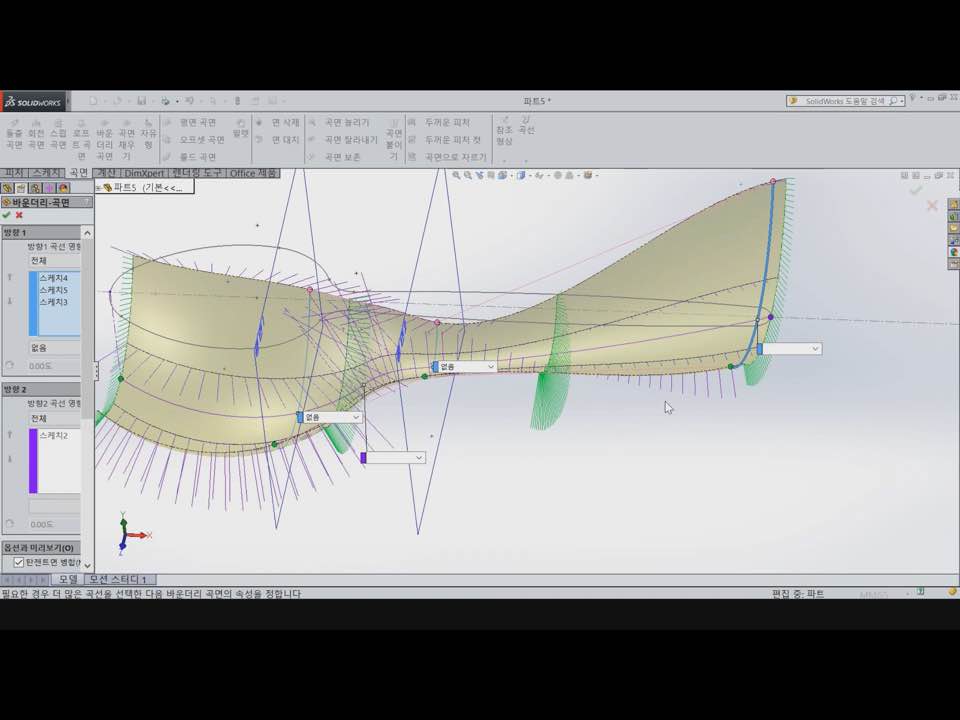Select 스케치3 in direction 1 list
The width and height of the screenshot is (960, 720).
pos(53,302)
